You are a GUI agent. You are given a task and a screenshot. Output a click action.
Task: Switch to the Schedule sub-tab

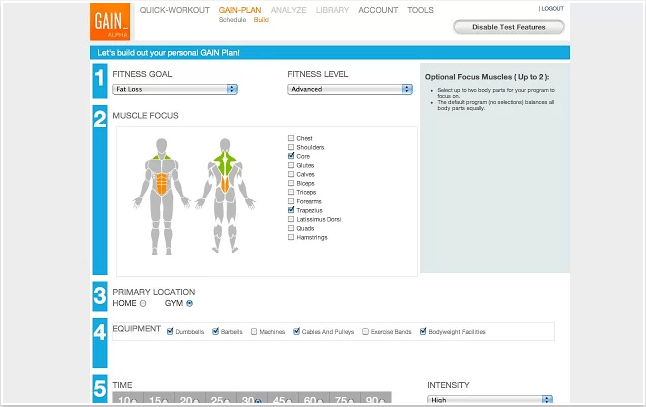click(232, 20)
